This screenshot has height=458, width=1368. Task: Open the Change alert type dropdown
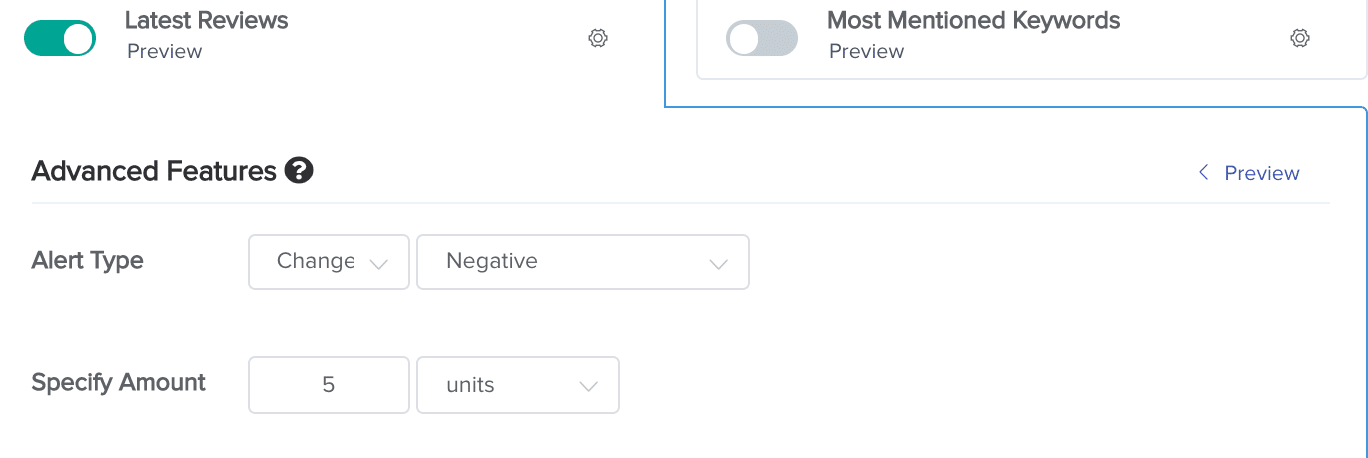329,262
